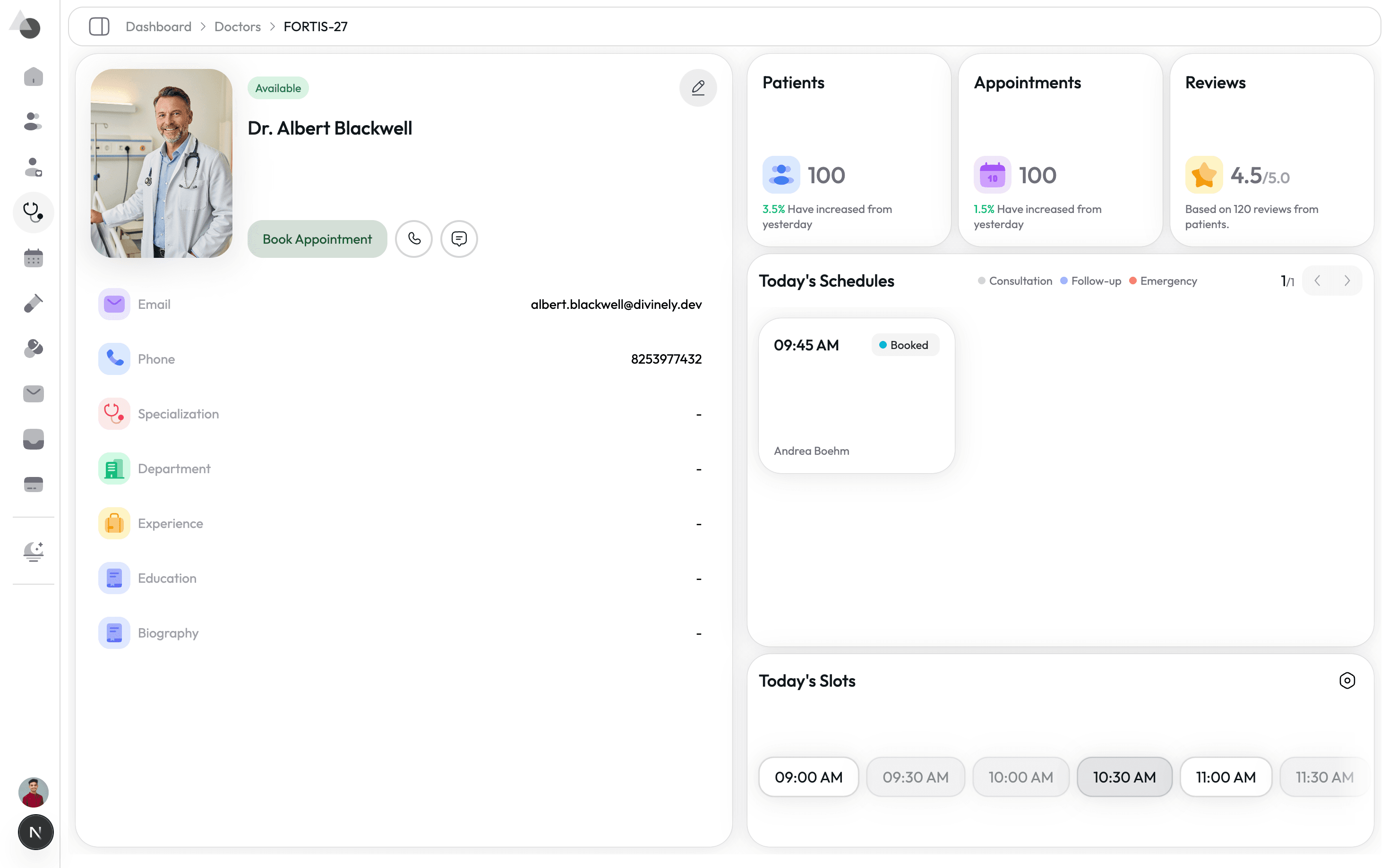1389x868 pixels.
Task: Click the home icon in sidebar
Action: [x=33, y=77]
